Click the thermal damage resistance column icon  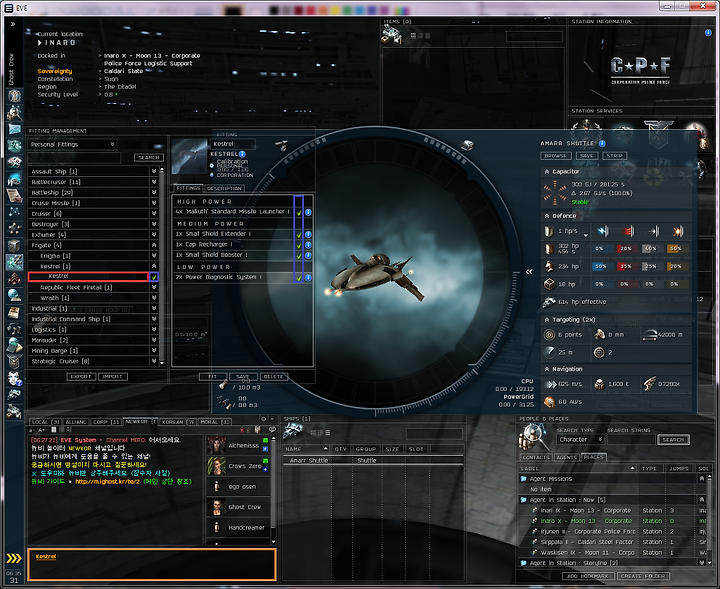(x=628, y=231)
